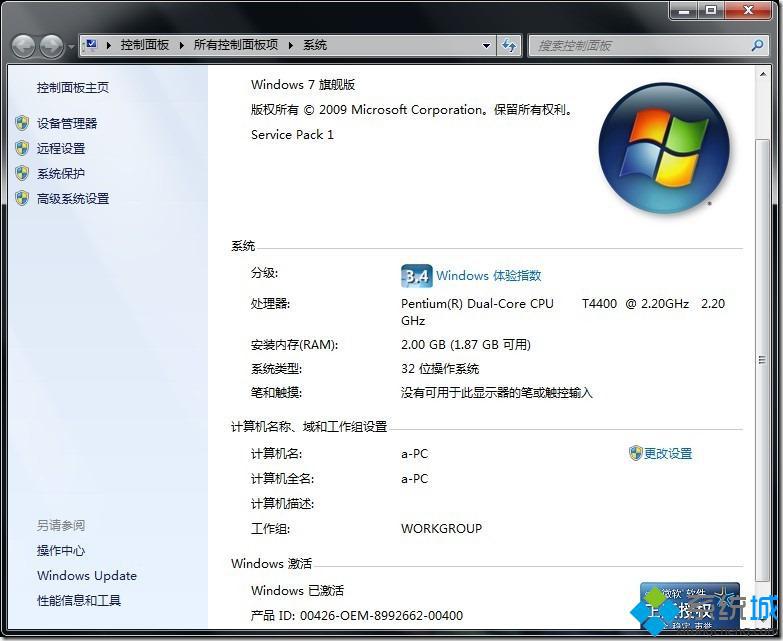Click the 3.4 experience index rating badge
Screen dimensions: 783x641
click(415, 276)
